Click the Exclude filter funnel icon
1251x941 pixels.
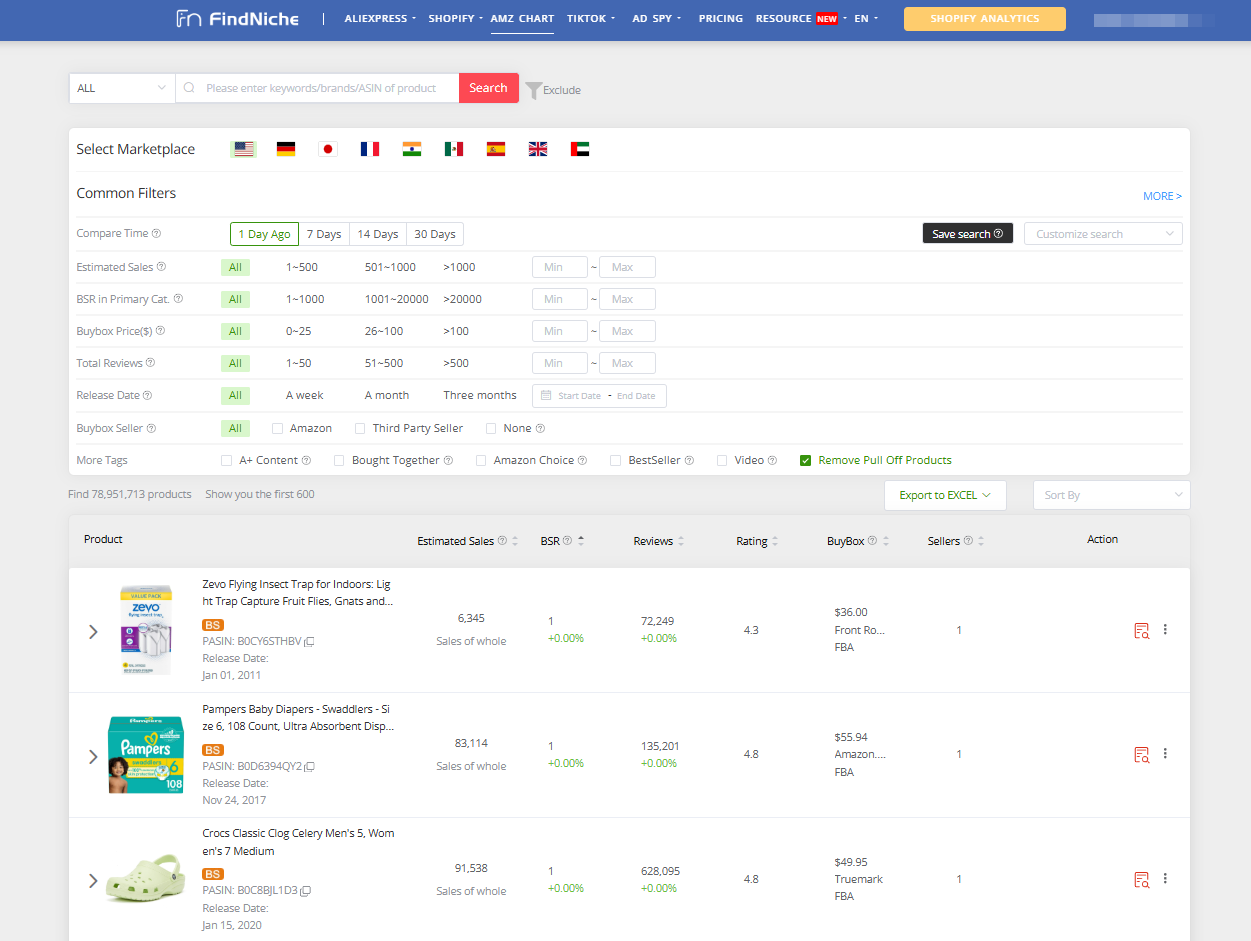click(534, 90)
